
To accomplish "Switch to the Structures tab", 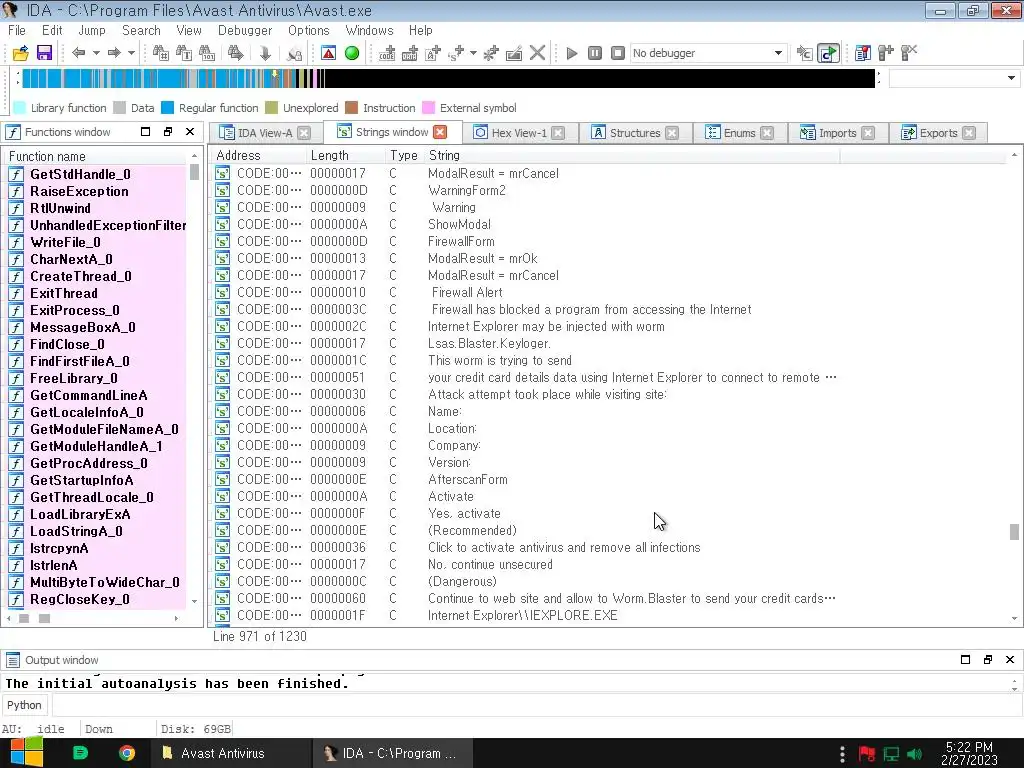I will (635, 133).
